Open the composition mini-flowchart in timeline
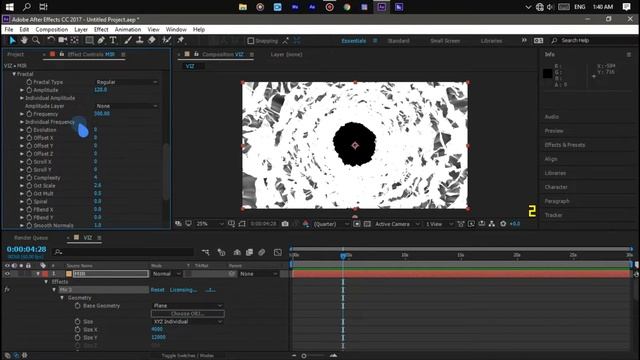Screen dimensions: 640x360 tap(206, 252)
